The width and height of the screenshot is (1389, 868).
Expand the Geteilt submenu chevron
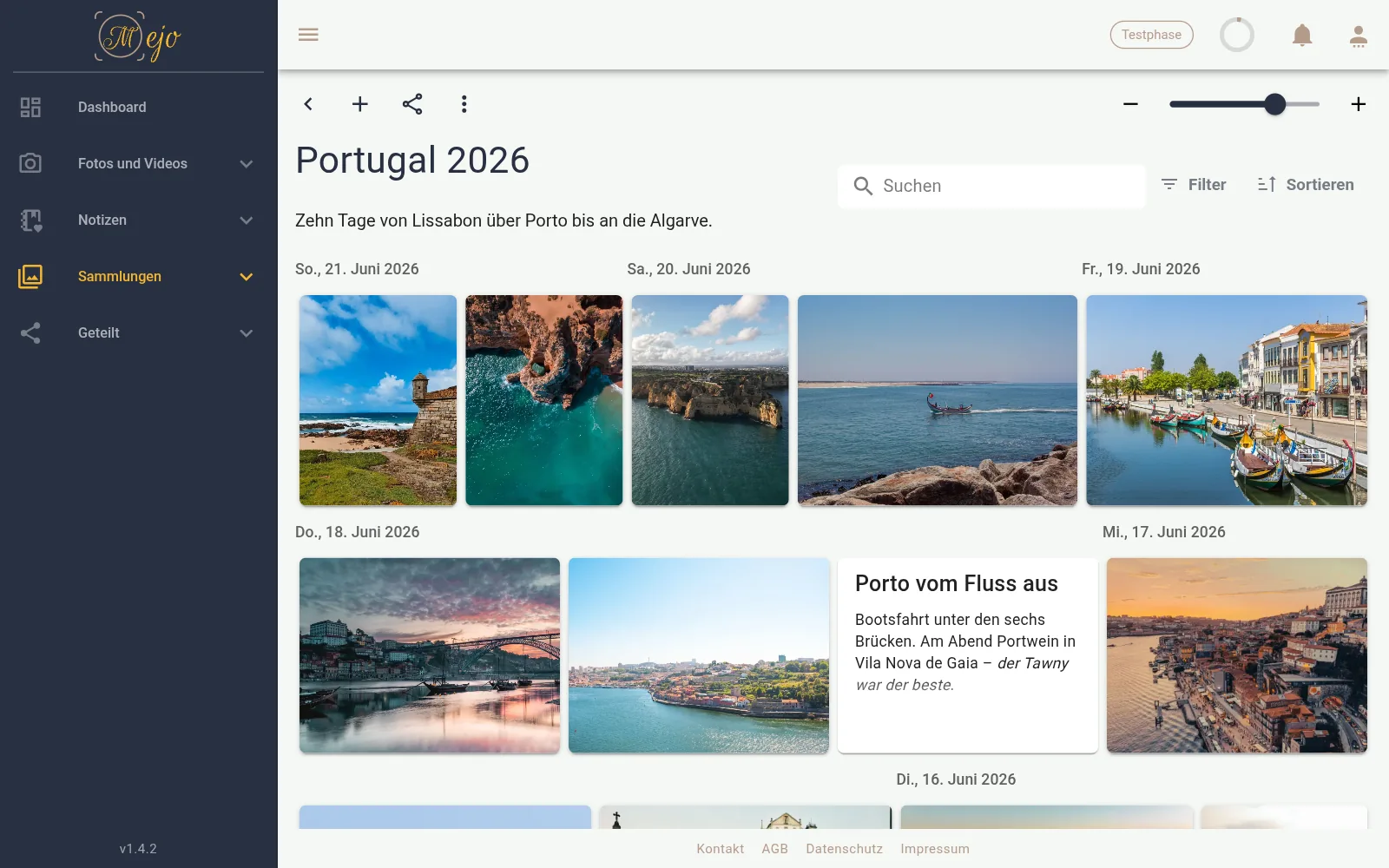click(x=247, y=333)
